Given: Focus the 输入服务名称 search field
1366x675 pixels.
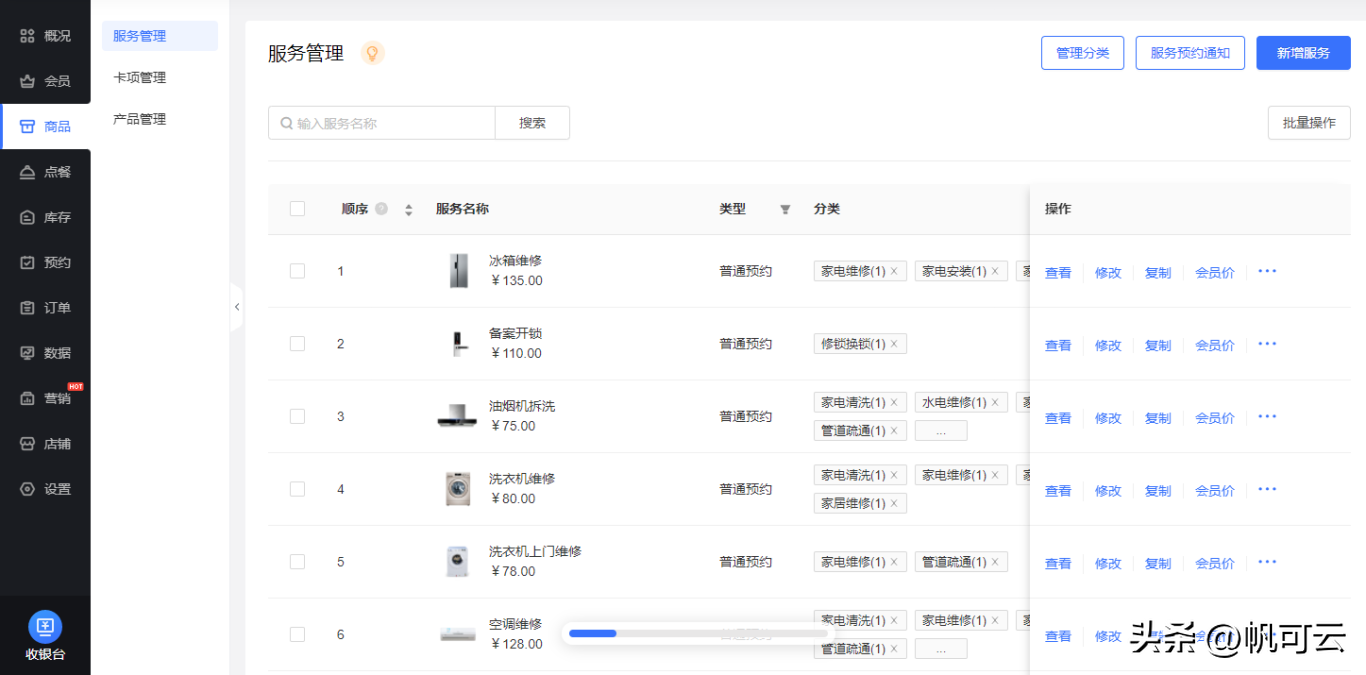Looking at the screenshot, I should click(382, 123).
